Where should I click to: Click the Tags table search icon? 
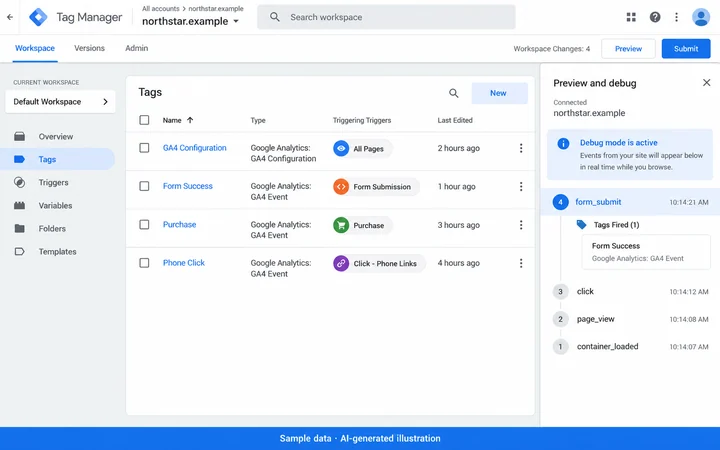point(453,93)
